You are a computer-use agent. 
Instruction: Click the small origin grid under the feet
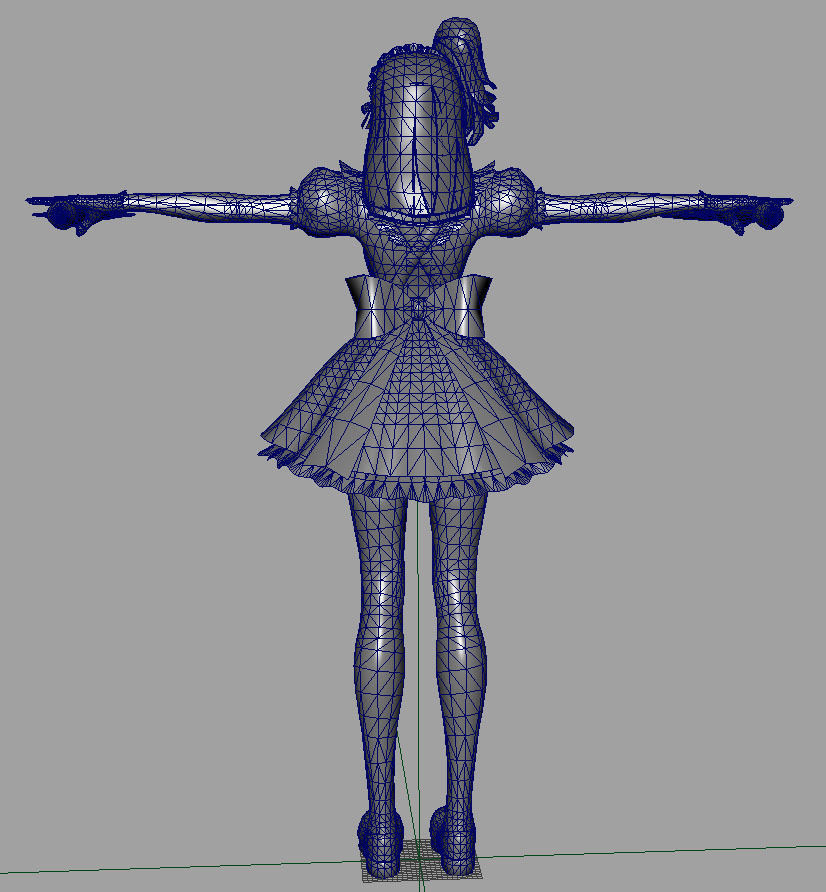point(421,859)
